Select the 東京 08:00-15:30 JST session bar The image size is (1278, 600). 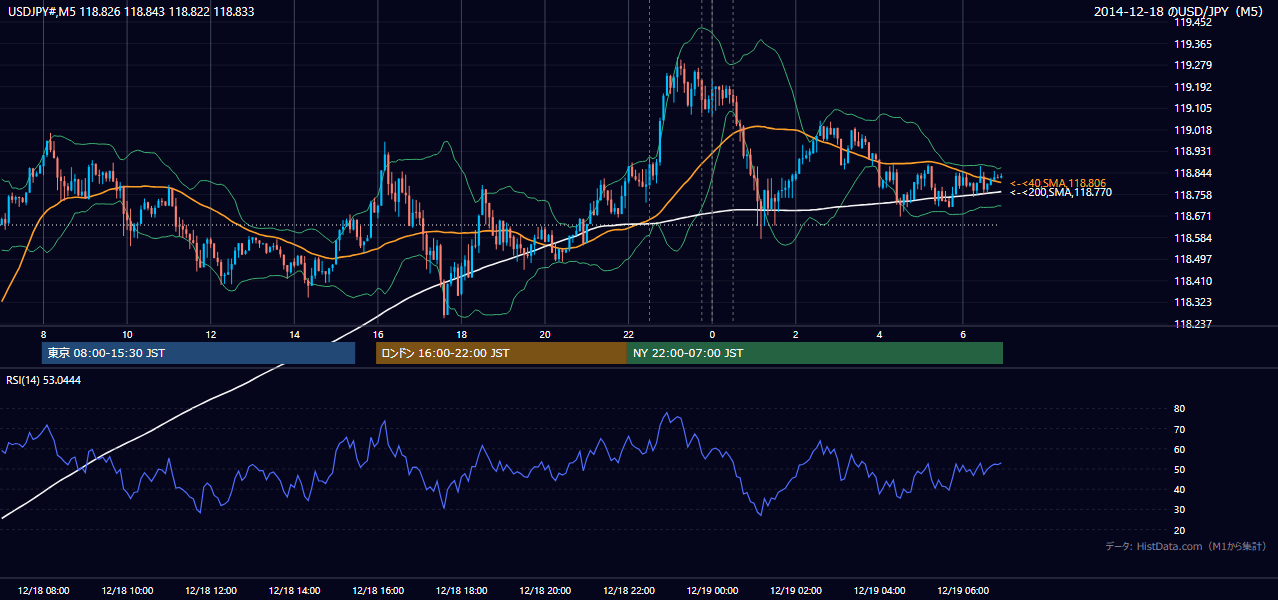coord(198,353)
